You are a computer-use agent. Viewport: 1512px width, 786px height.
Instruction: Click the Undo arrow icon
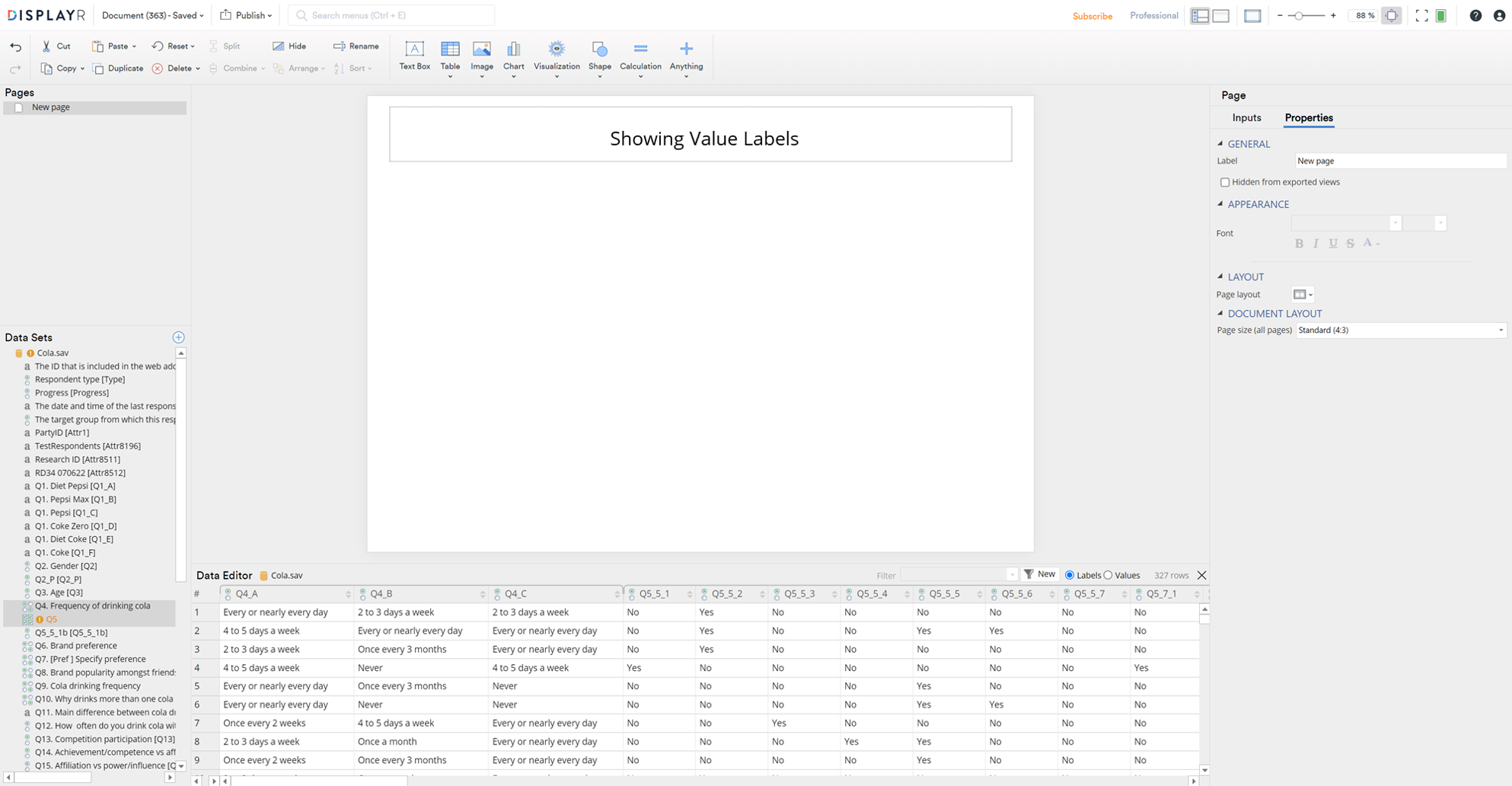pyautogui.click(x=16, y=46)
